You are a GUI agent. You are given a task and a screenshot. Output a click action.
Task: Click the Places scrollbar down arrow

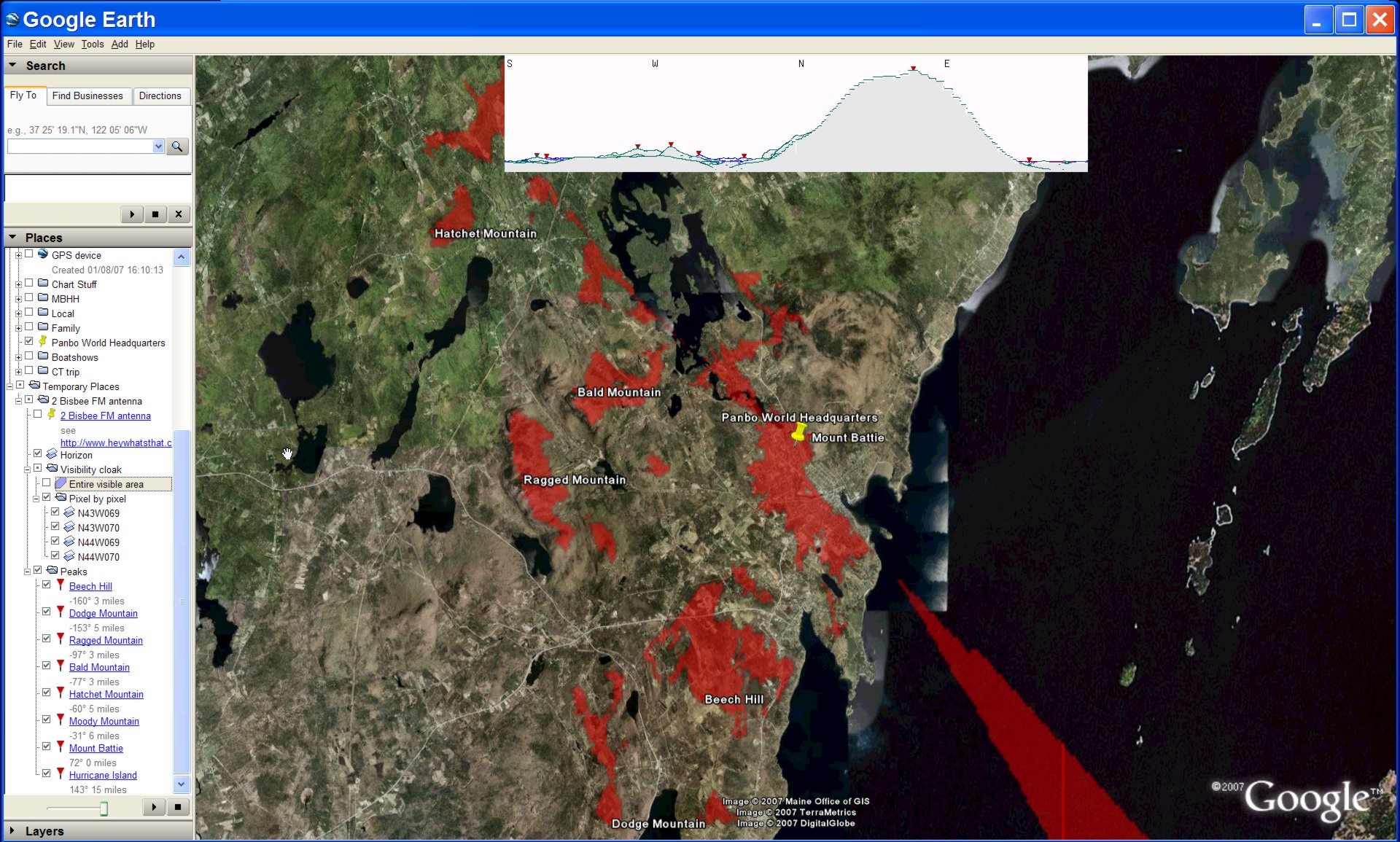click(182, 784)
